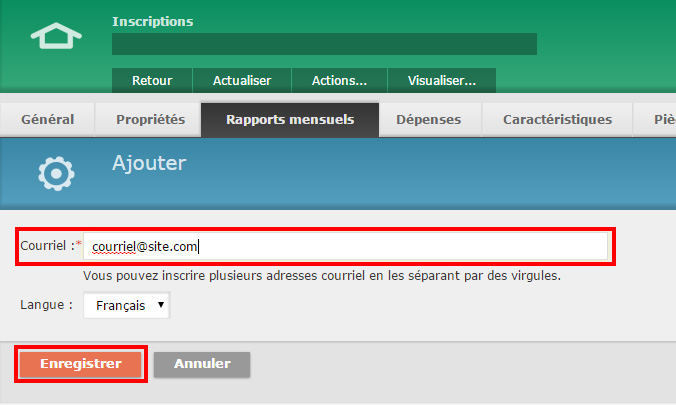This screenshot has width=676, height=405.
Task: Go to the Dépenses tab
Action: [428, 120]
